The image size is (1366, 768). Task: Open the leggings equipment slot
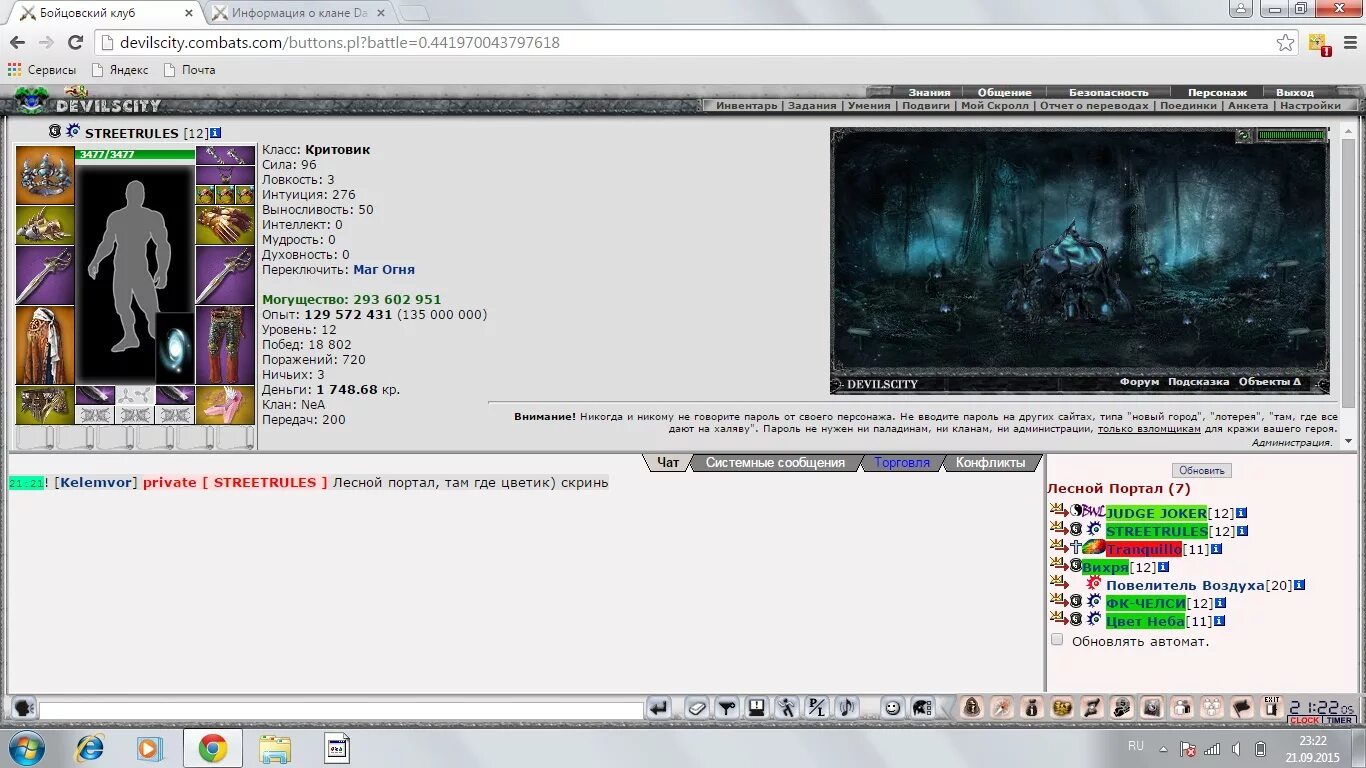[x=225, y=345]
